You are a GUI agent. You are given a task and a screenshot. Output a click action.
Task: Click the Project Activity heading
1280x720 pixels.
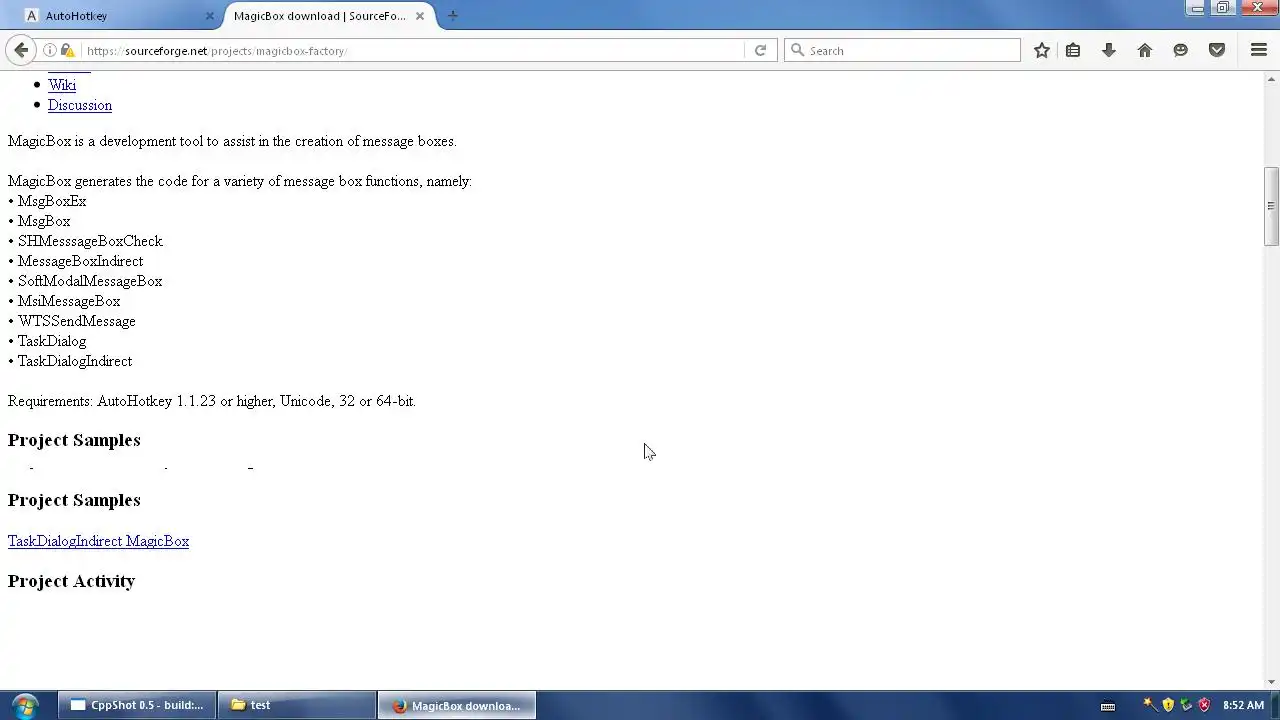click(71, 581)
